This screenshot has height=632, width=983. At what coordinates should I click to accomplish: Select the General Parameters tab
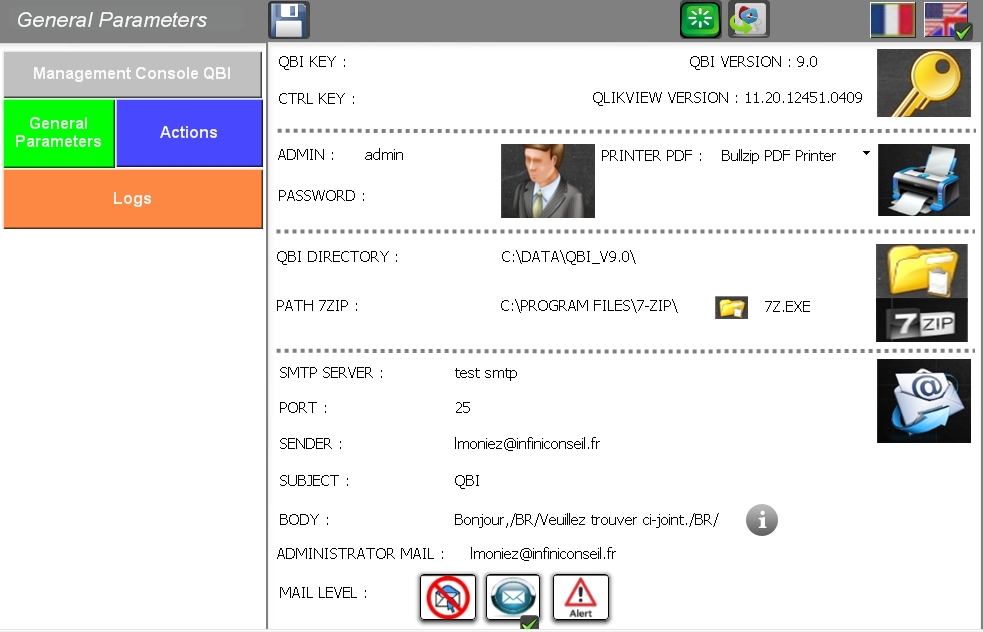tap(59, 133)
